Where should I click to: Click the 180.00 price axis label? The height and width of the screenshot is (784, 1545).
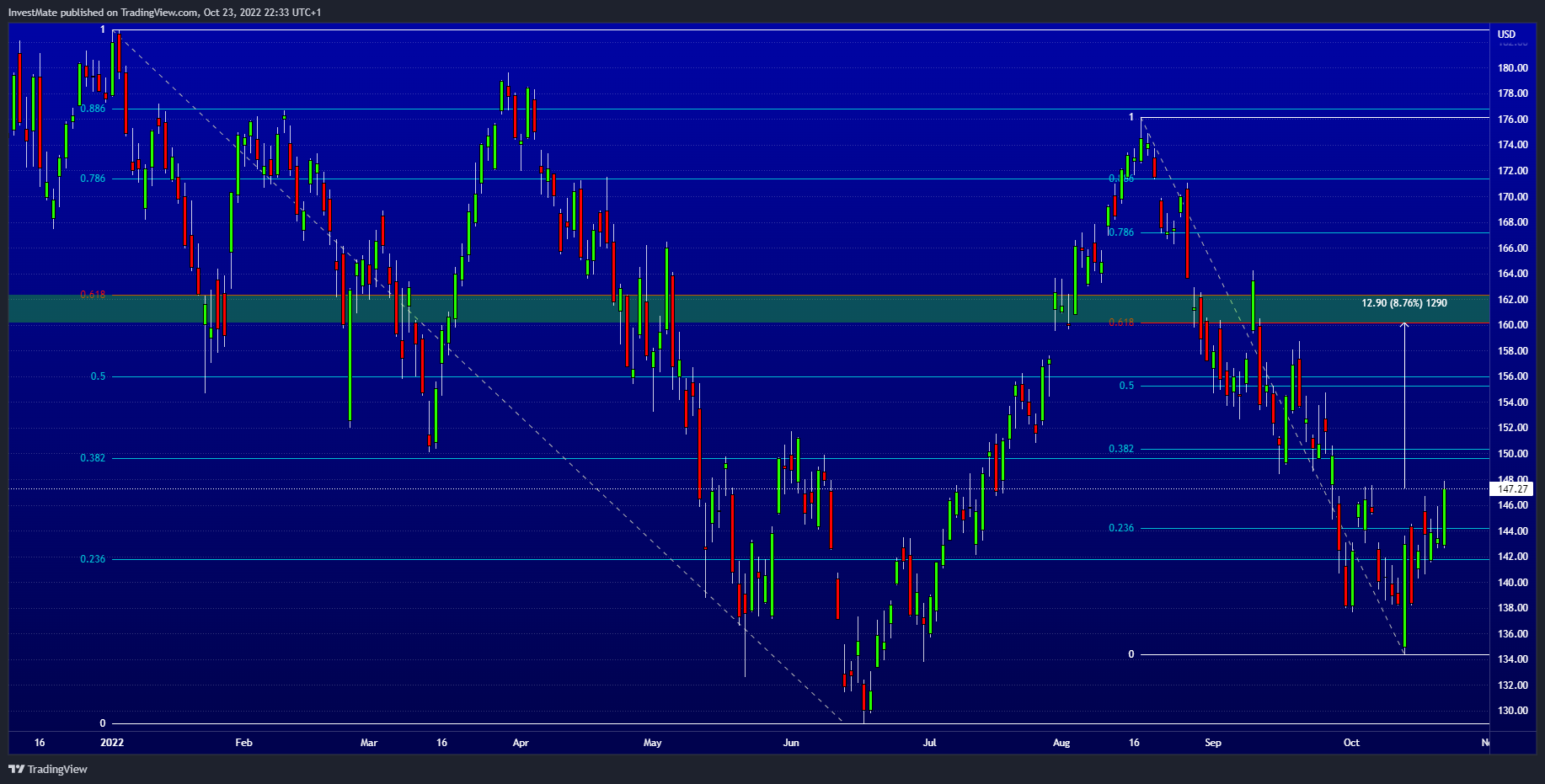pyautogui.click(x=1512, y=68)
